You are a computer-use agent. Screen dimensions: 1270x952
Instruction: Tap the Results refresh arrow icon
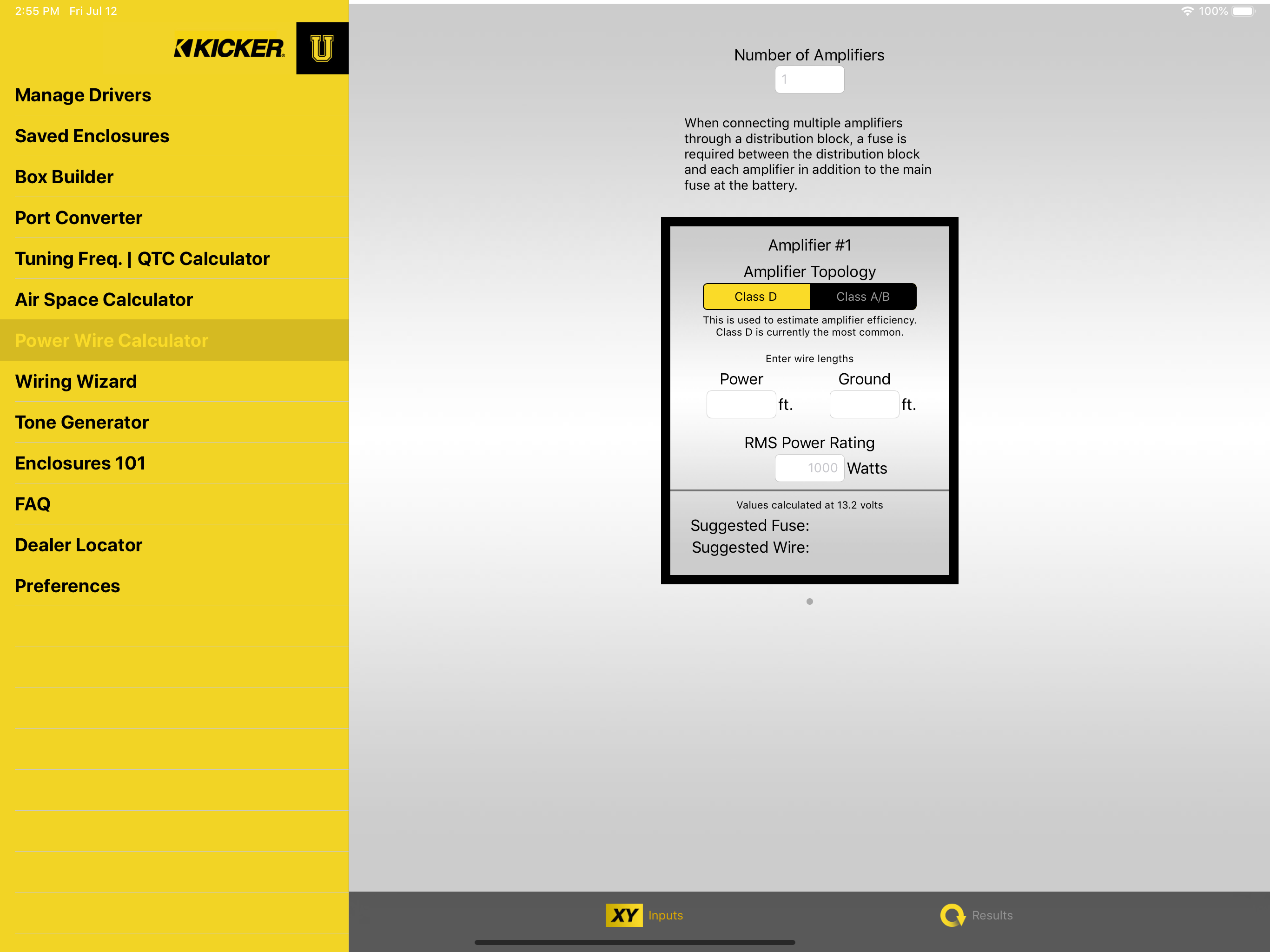pyautogui.click(x=952, y=915)
